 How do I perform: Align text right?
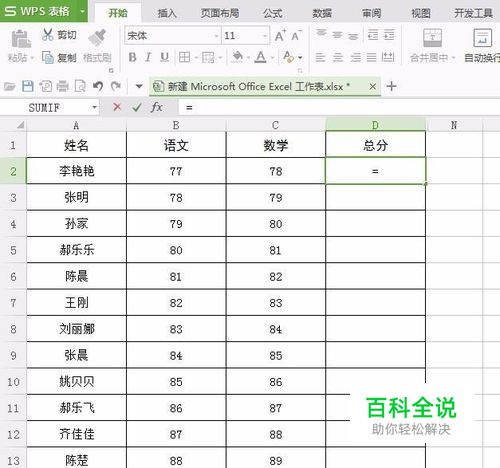(355, 58)
